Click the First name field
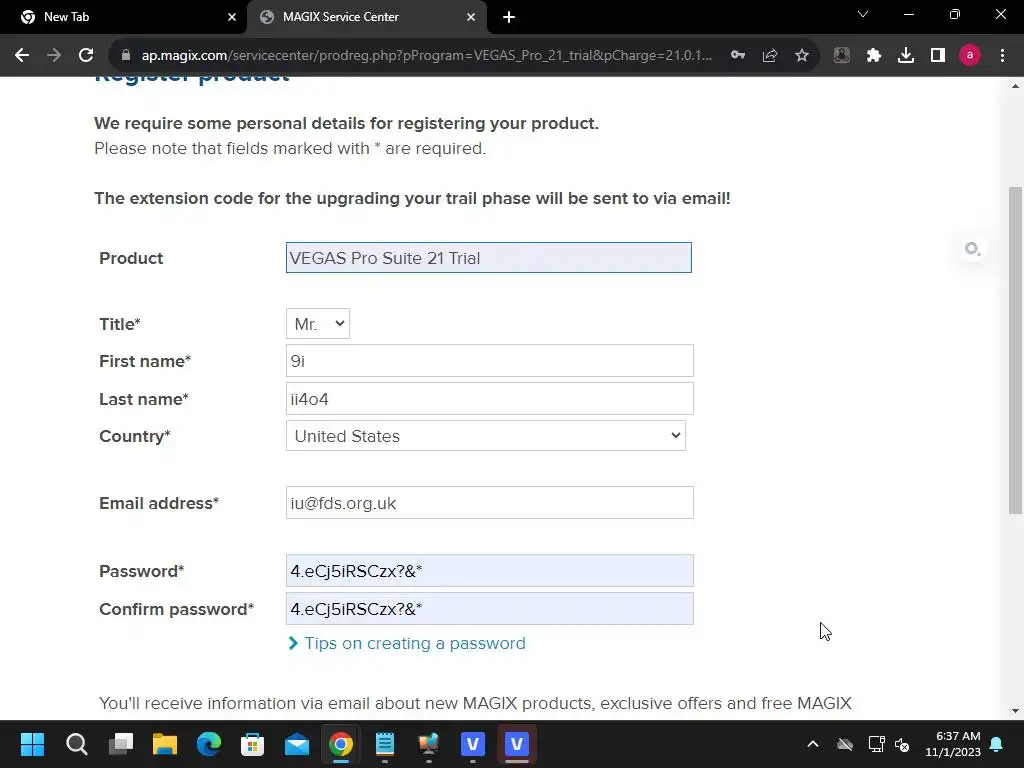Screen dimensions: 1024x768 (x=490, y=361)
